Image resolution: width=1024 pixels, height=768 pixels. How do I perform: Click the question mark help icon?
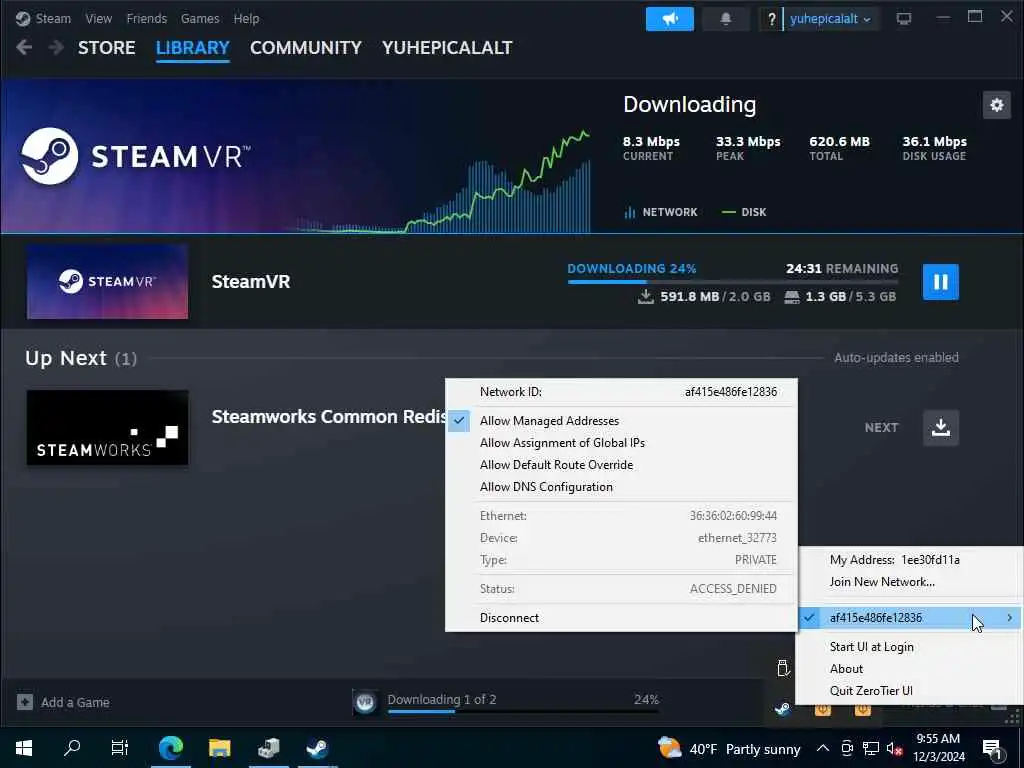[x=771, y=19]
